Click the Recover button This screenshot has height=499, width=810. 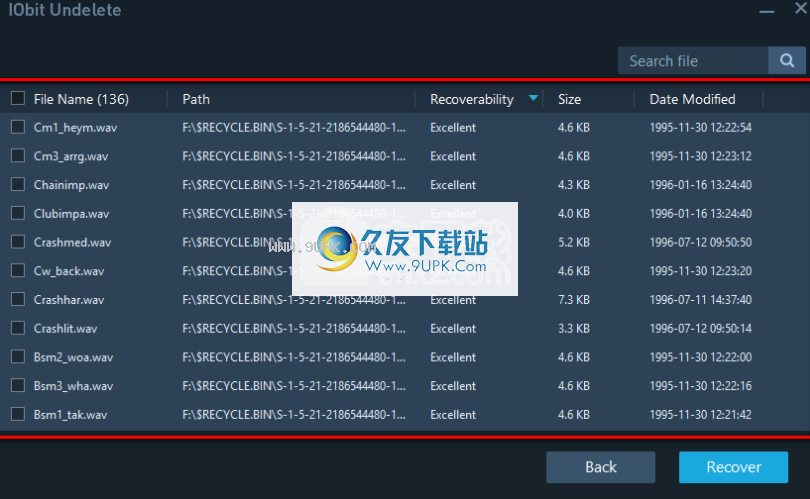pyautogui.click(x=734, y=467)
